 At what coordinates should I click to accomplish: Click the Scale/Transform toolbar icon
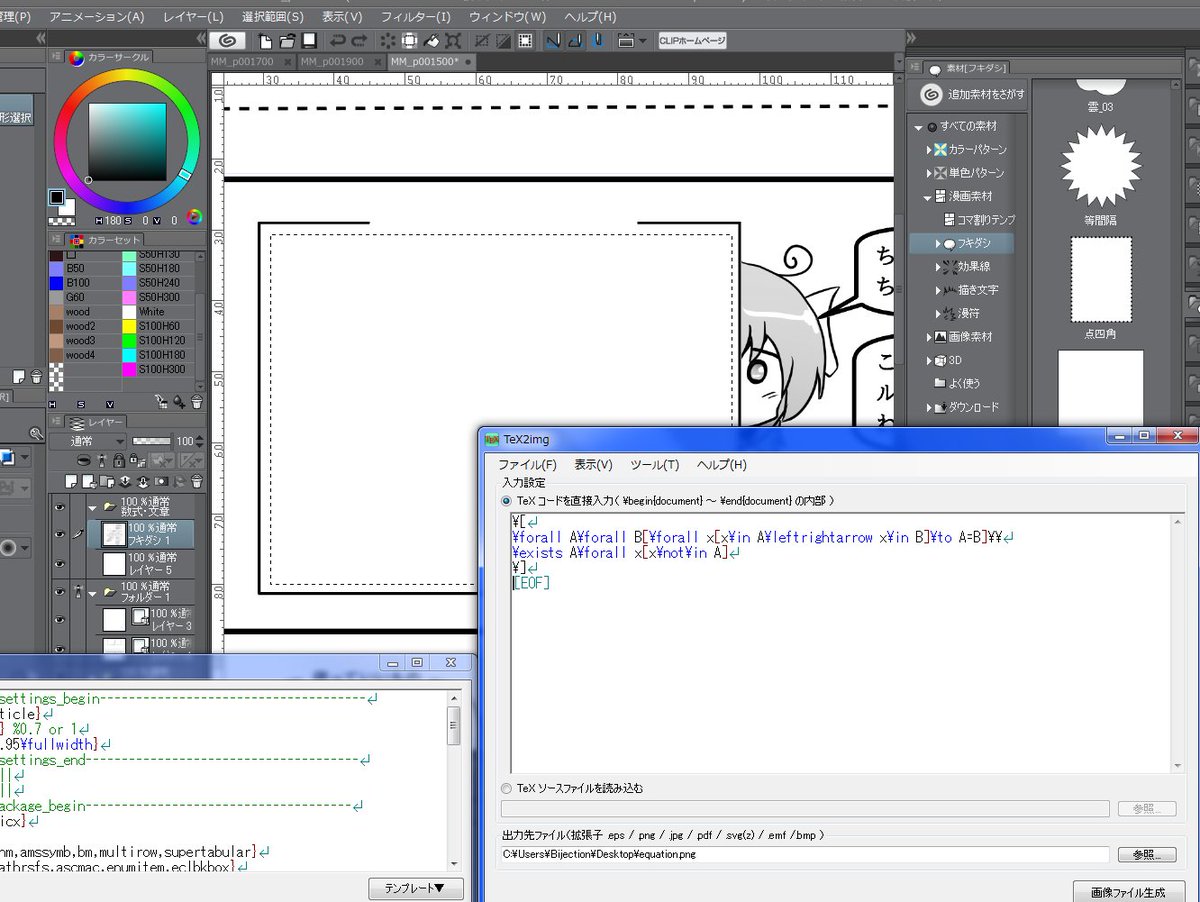(453, 41)
